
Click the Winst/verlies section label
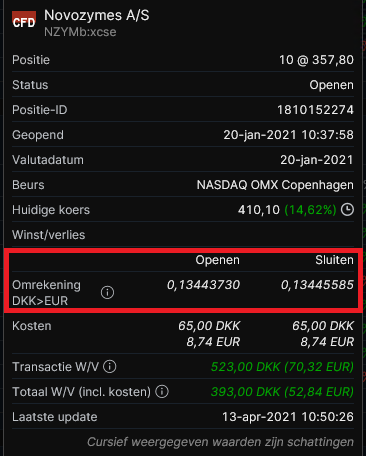point(49,235)
